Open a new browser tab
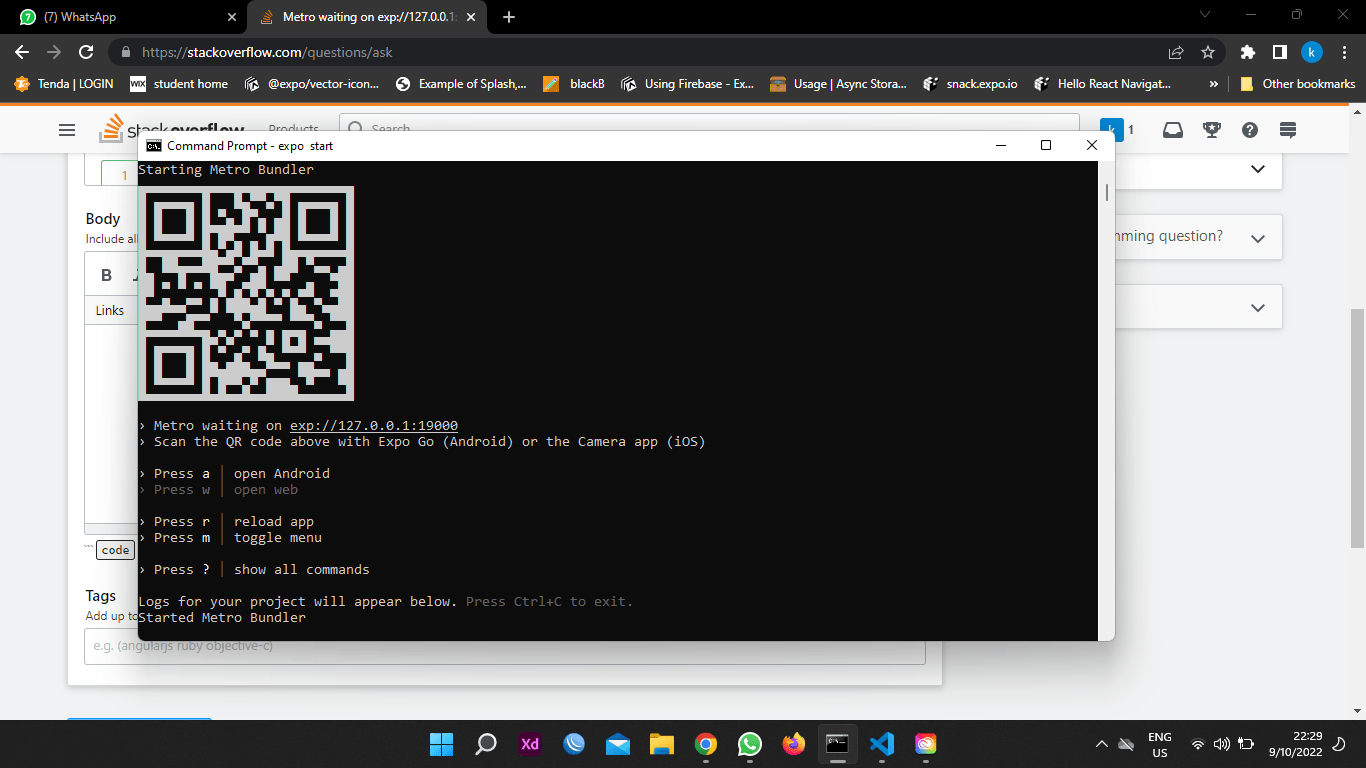This screenshot has width=1366, height=768. [x=509, y=17]
